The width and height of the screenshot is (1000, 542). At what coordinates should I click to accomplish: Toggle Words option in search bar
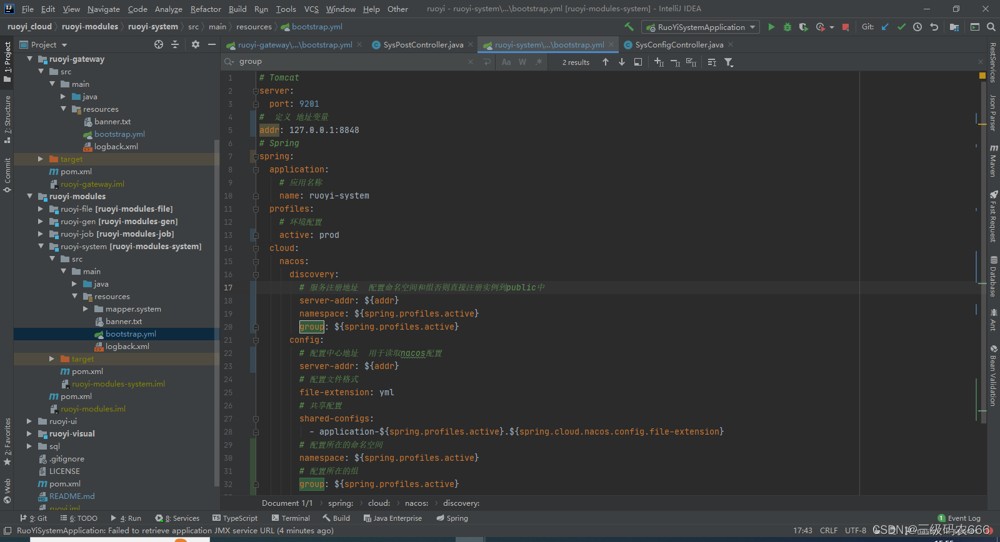click(x=522, y=62)
